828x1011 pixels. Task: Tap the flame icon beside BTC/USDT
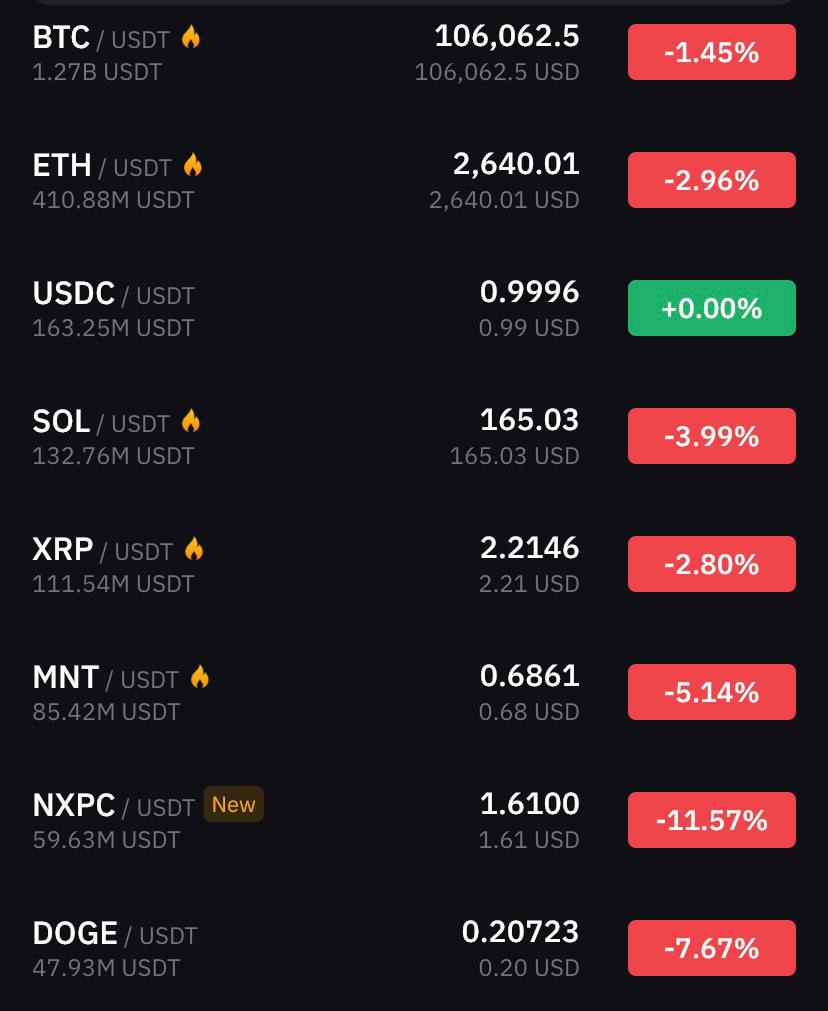[191, 37]
